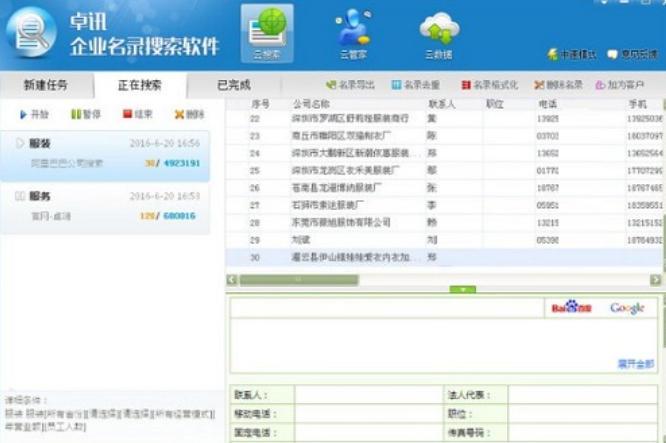The height and width of the screenshot is (443, 666).
Task: Search with the Baidu logo
Action: pyautogui.click(x=571, y=307)
